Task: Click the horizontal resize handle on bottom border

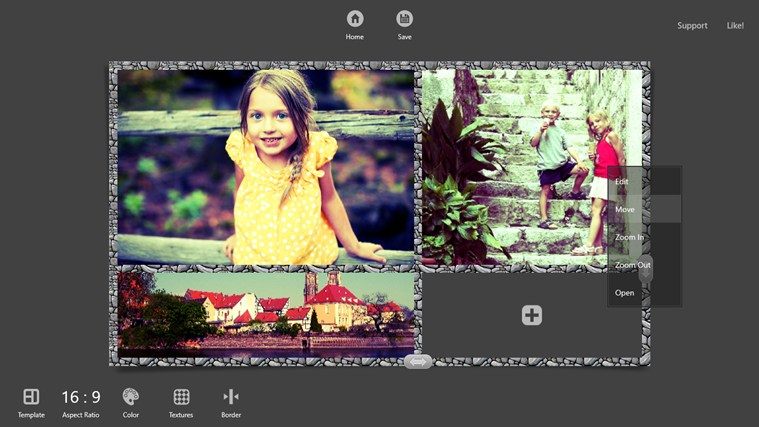Action: [x=418, y=362]
